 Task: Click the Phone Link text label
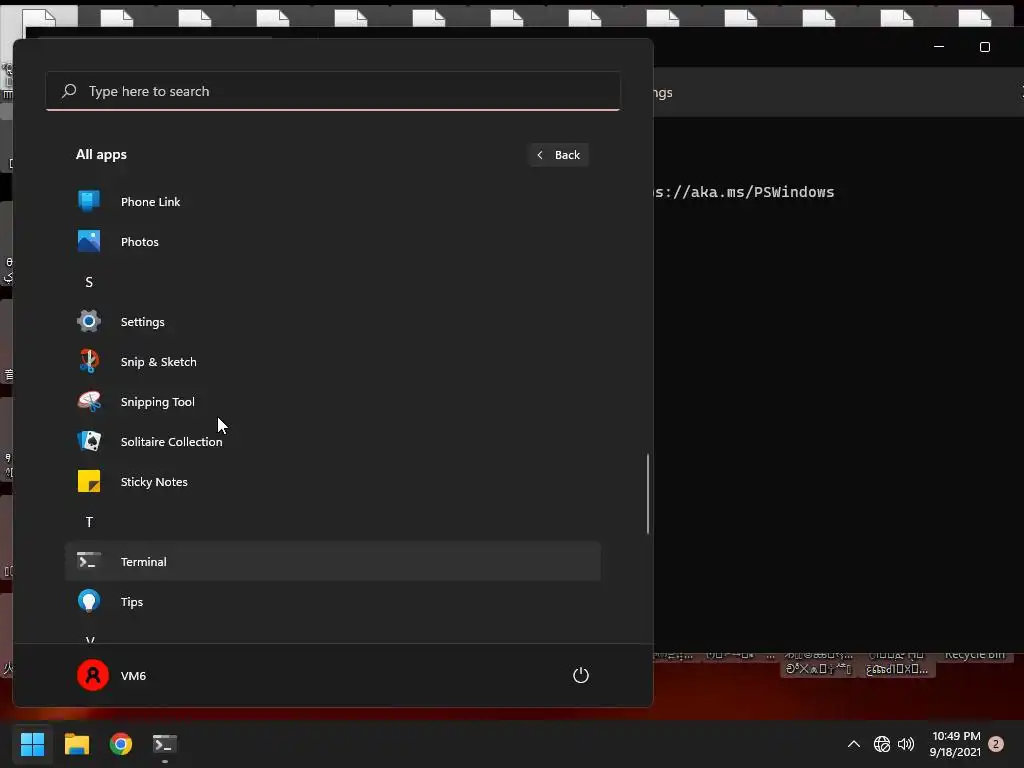150,202
